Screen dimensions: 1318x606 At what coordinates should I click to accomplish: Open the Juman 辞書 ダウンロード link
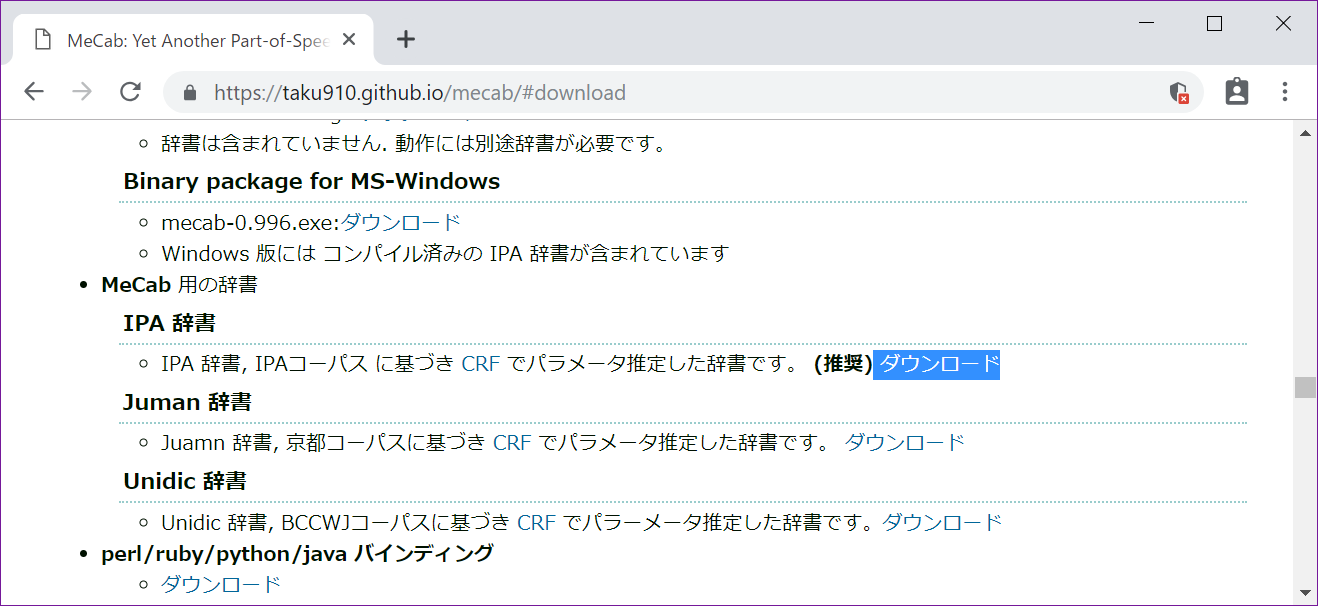click(903, 441)
